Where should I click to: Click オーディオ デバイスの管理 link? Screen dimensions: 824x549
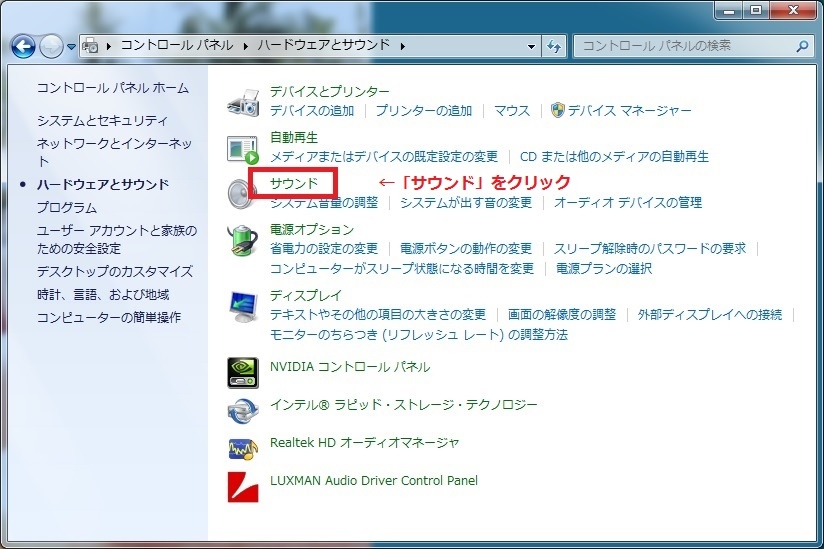pos(628,203)
